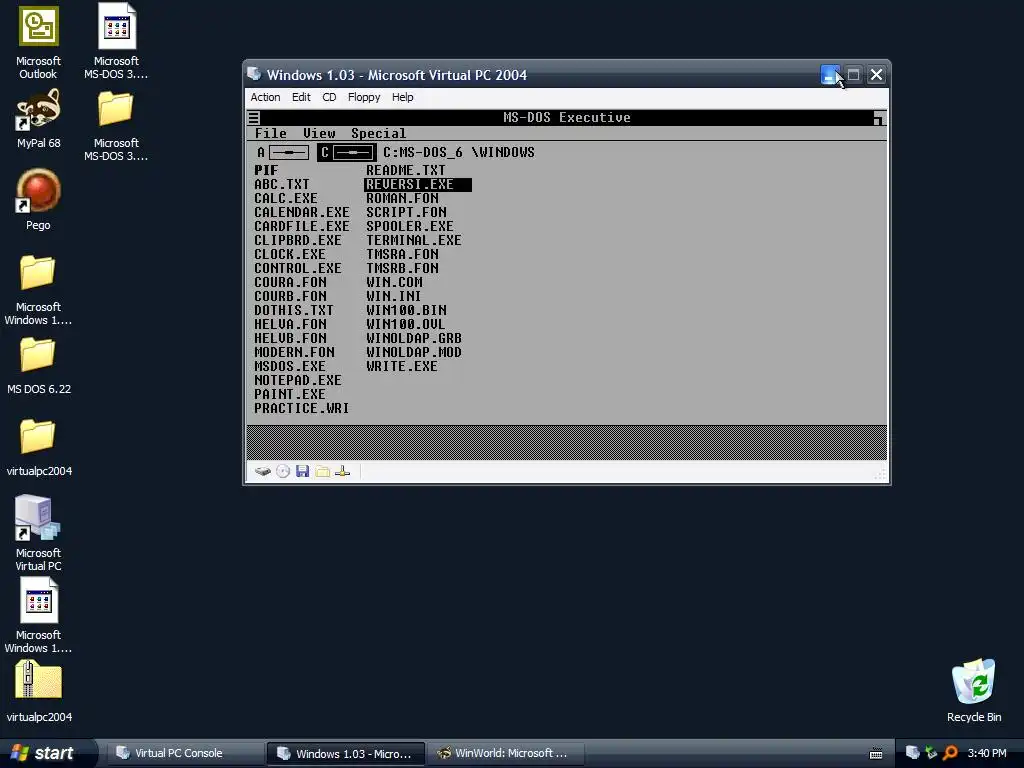
Task: Select WIN.INI in the file list
Action: pos(393,296)
